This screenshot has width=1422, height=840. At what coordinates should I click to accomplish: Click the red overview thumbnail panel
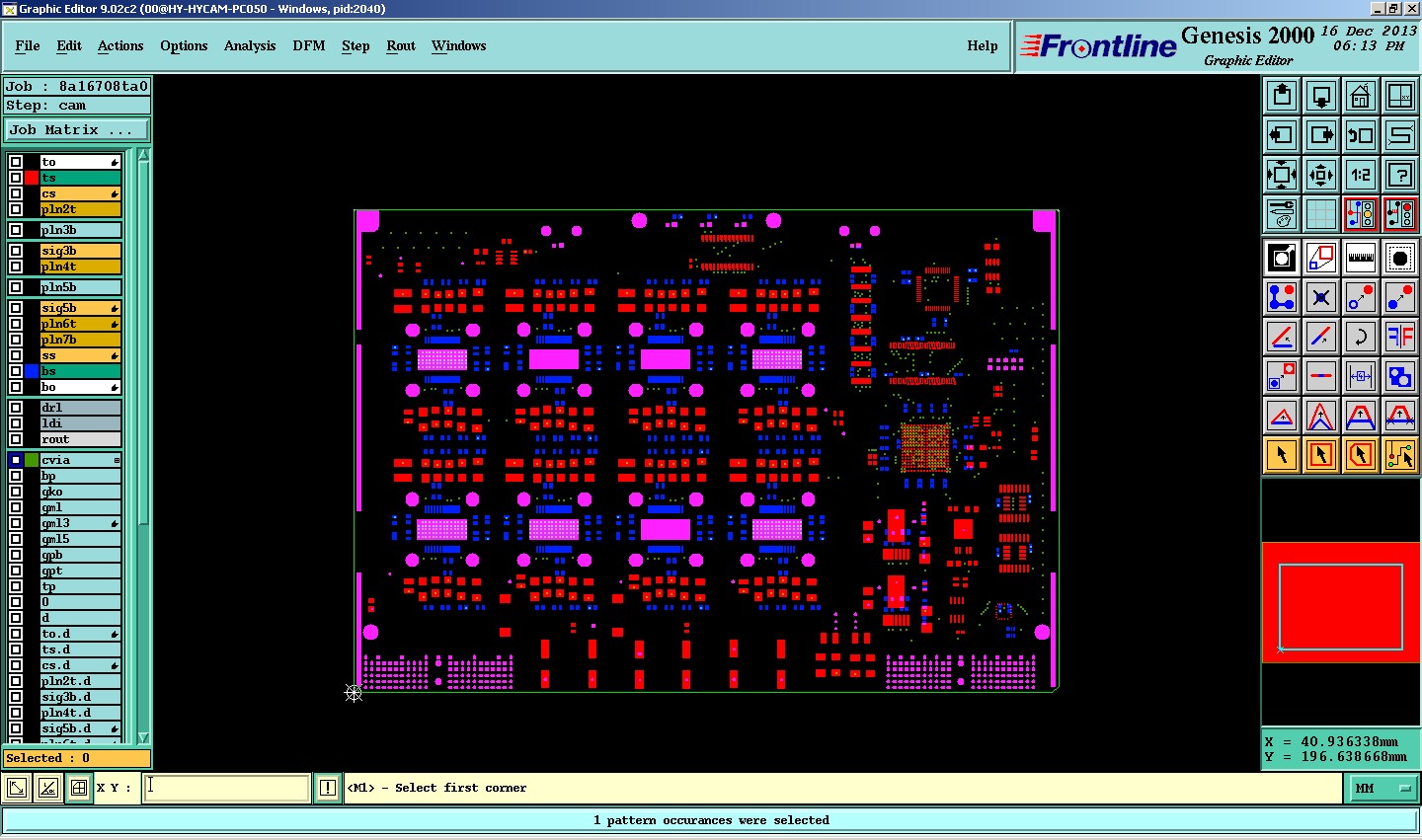[1341, 602]
